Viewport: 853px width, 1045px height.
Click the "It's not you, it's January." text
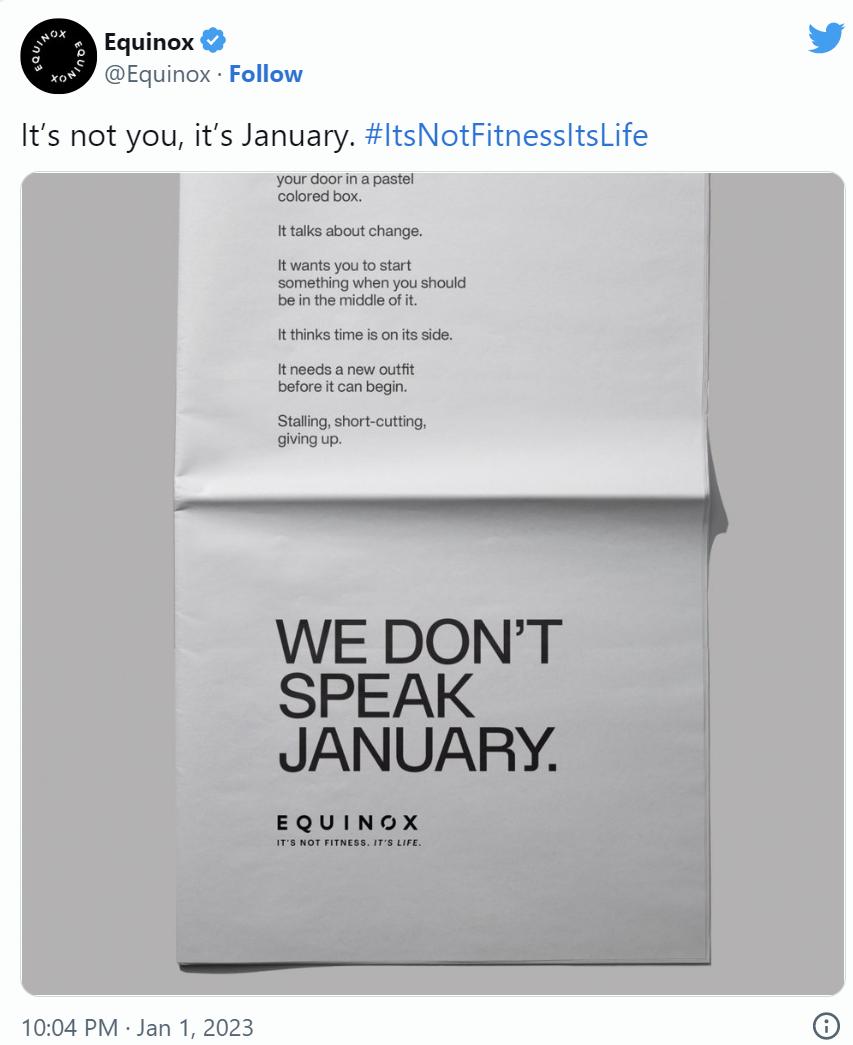(x=188, y=135)
